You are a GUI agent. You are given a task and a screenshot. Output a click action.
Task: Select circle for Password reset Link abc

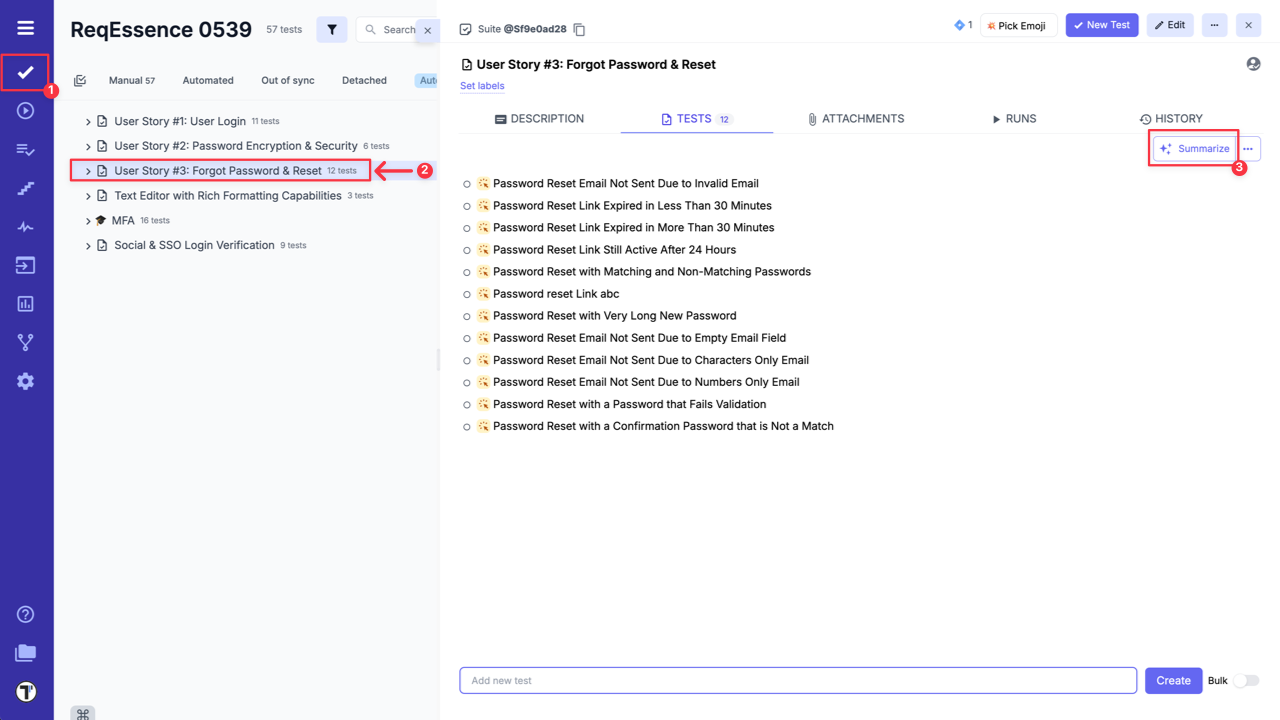467,295
